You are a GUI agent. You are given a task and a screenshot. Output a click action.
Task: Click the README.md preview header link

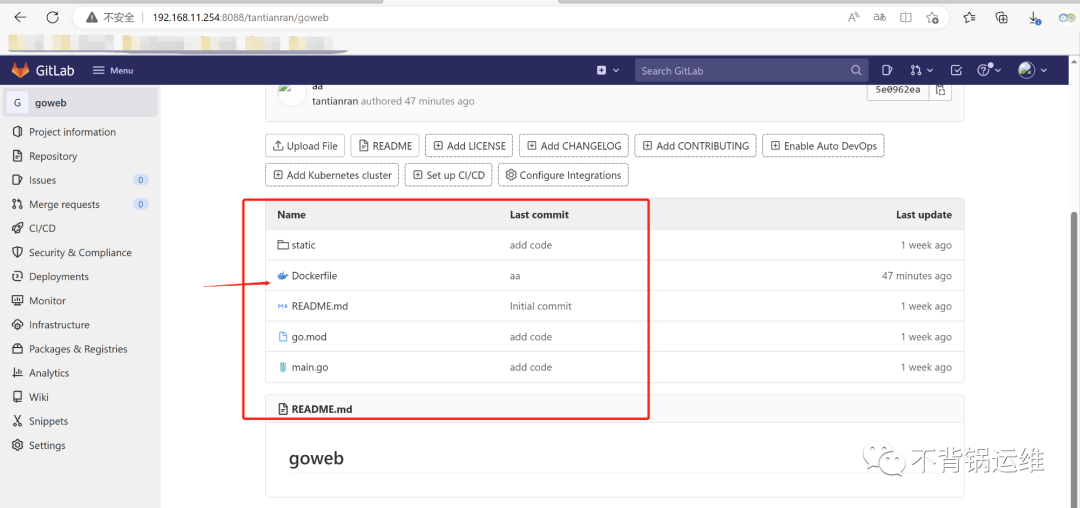point(322,409)
